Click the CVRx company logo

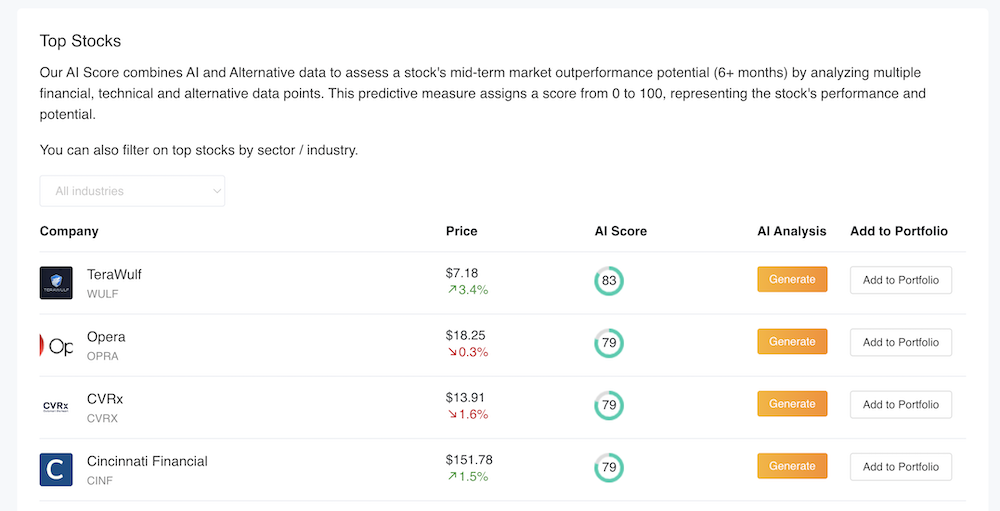pyautogui.click(x=56, y=406)
